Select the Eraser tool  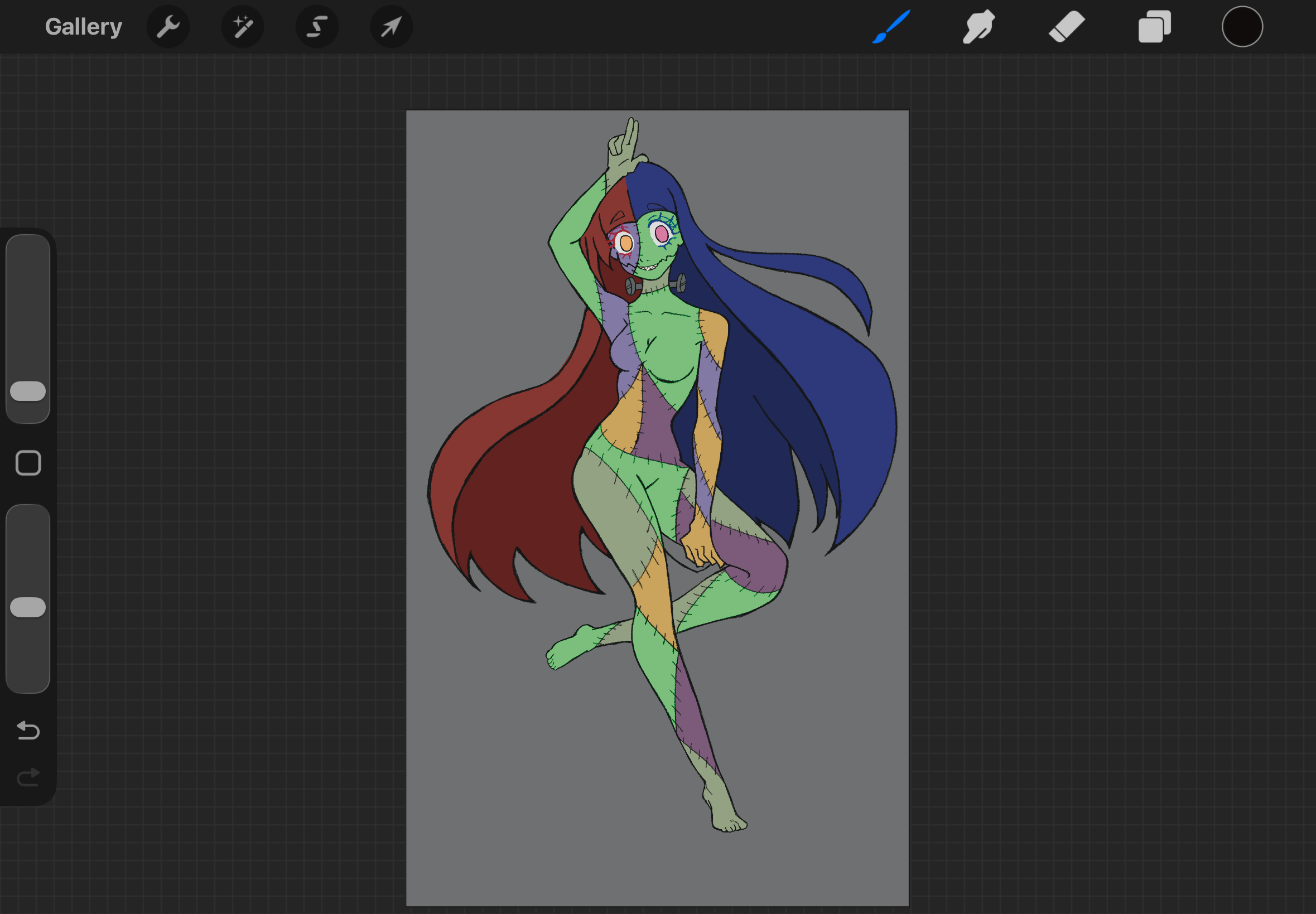coord(1066,27)
